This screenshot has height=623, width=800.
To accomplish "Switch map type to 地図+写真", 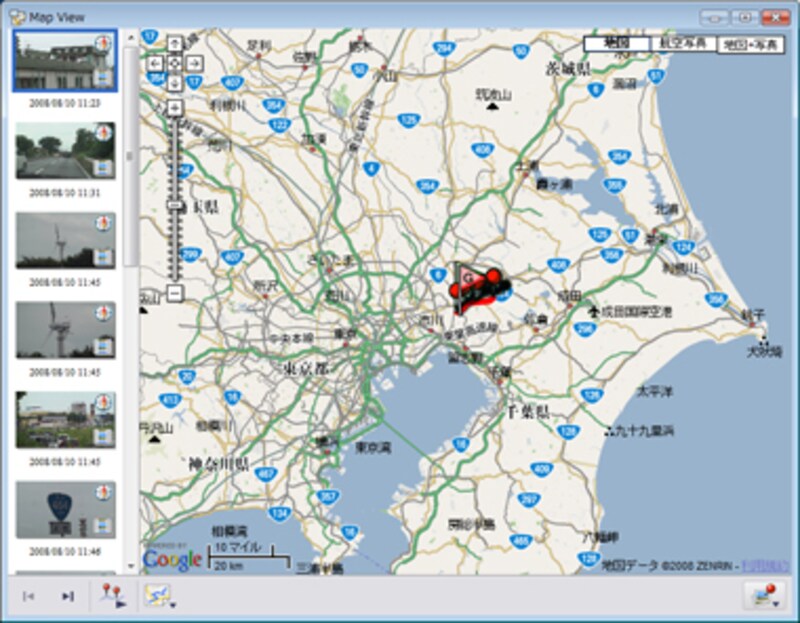I will [751, 45].
